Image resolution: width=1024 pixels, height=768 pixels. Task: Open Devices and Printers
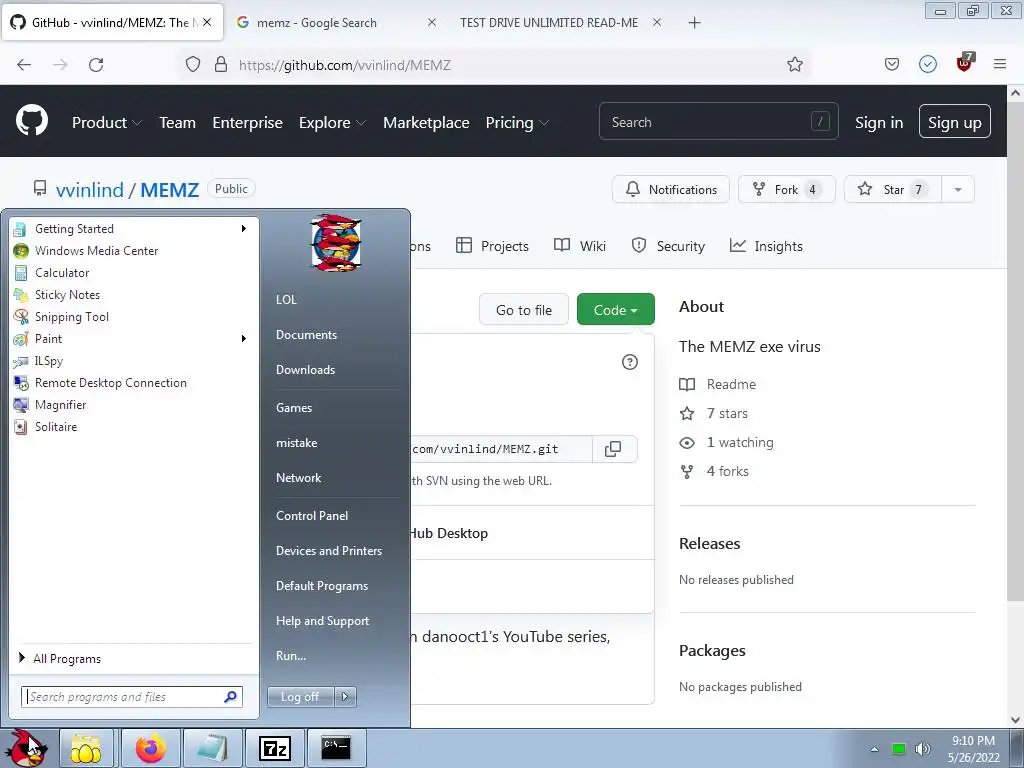(x=329, y=551)
